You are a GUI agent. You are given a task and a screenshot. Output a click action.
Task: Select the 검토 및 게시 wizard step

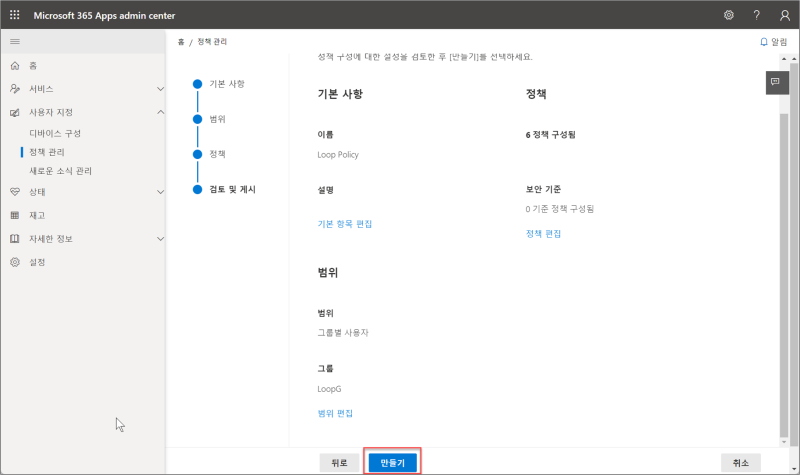point(232,189)
